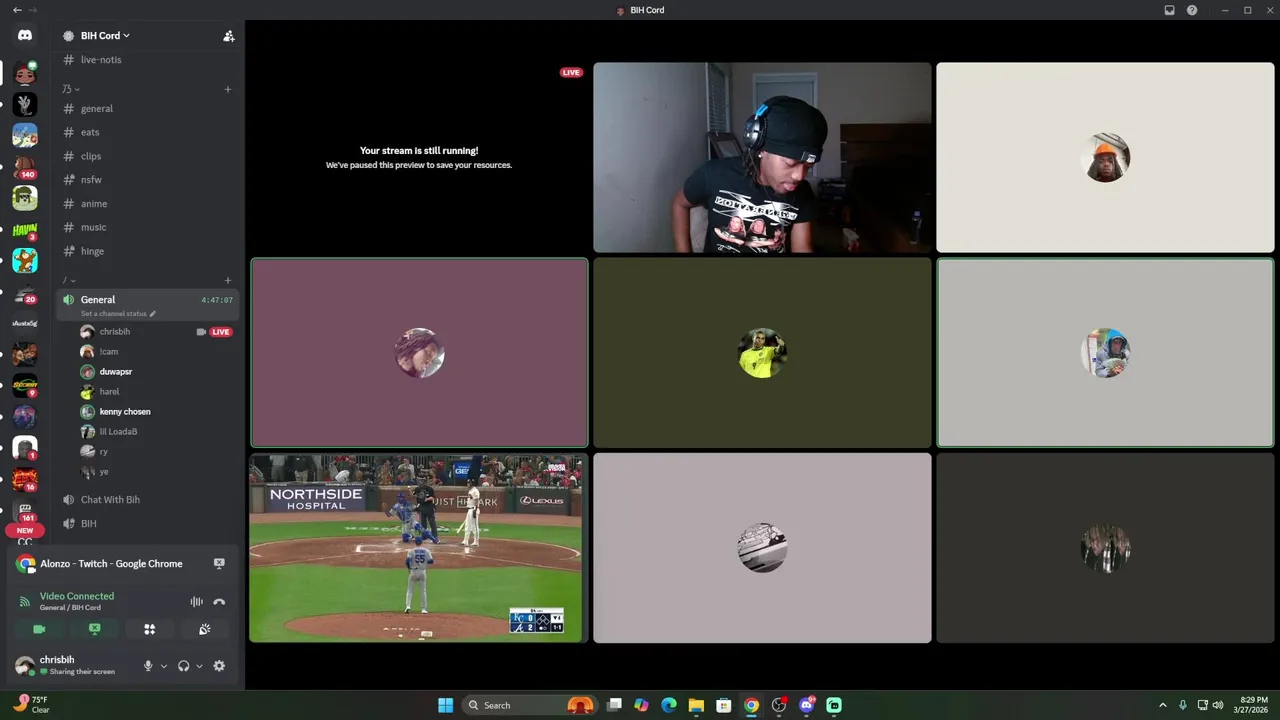Screen dimensions: 1280x720
Task: Focus the baseball game stream tile
Action: 418,548
